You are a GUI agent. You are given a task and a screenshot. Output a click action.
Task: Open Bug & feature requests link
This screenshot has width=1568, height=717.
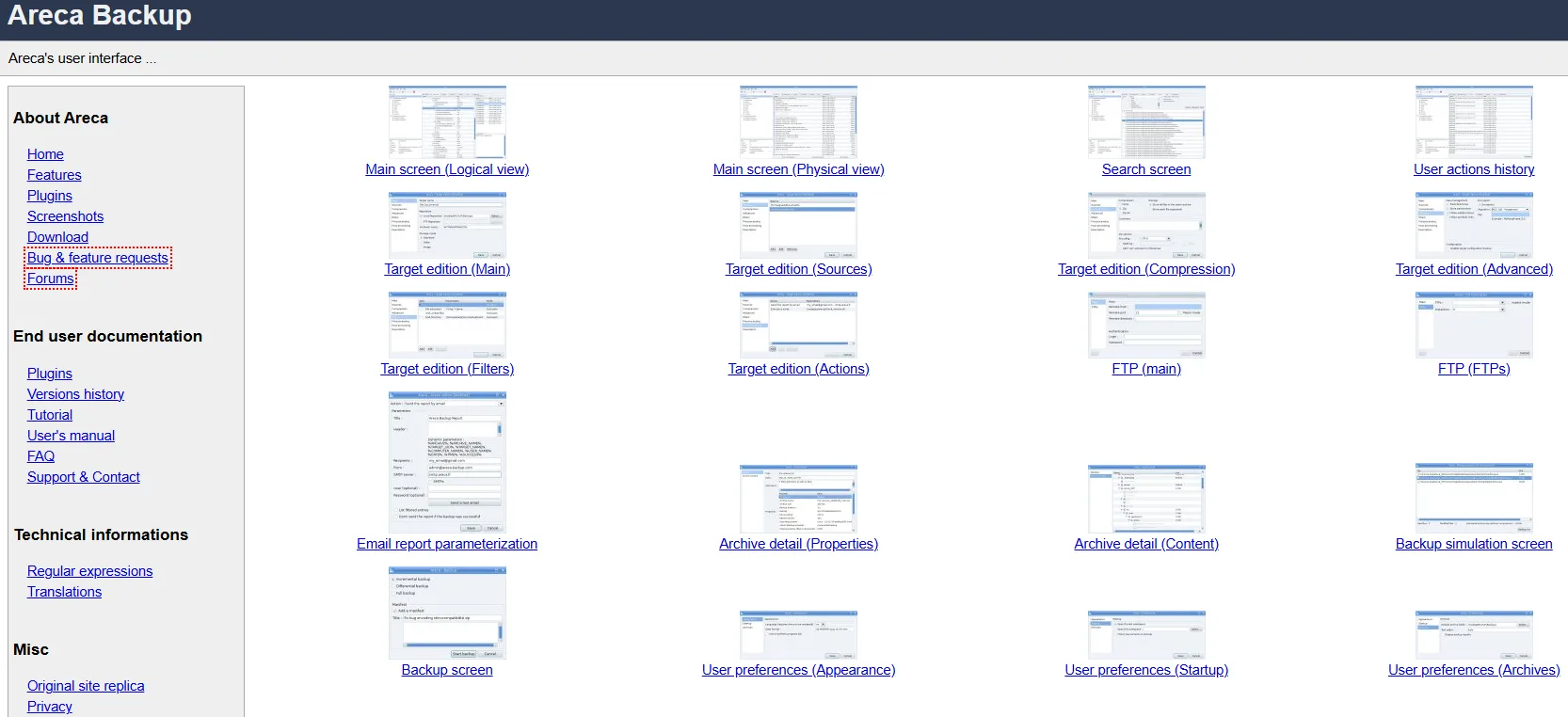98,258
